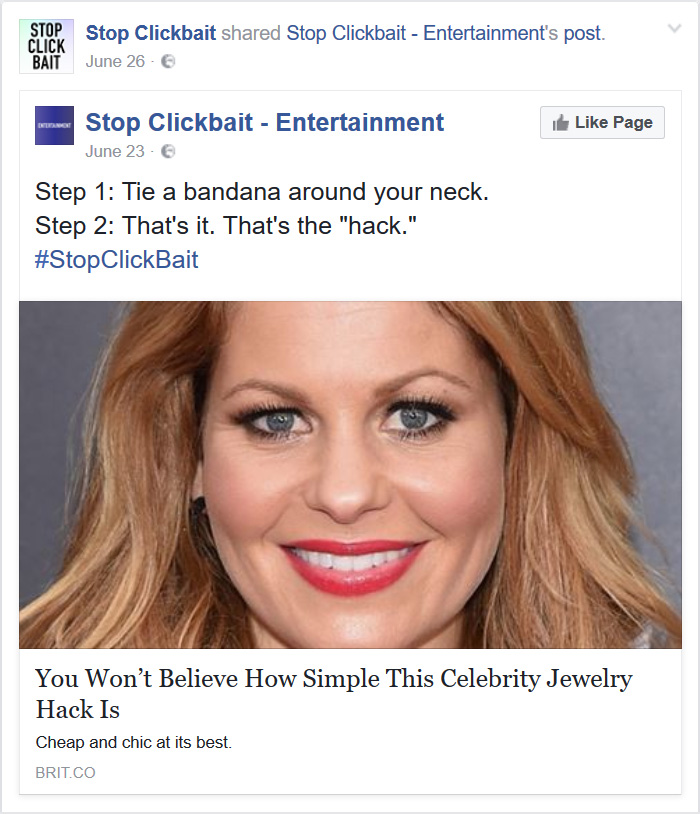The width and height of the screenshot is (700, 814).
Task: Click the Stop Clickbait - Entertainment page title
Action: [262, 122]
